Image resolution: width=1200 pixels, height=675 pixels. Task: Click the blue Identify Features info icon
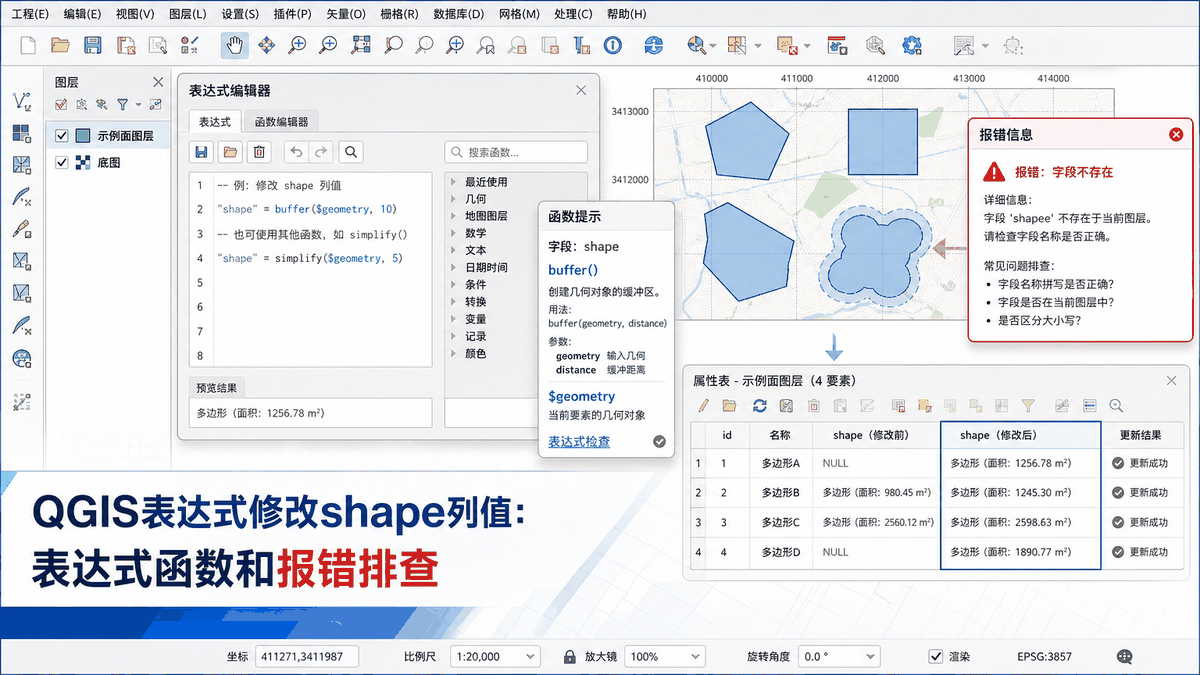pyautogui.click(x=613, y=45)
